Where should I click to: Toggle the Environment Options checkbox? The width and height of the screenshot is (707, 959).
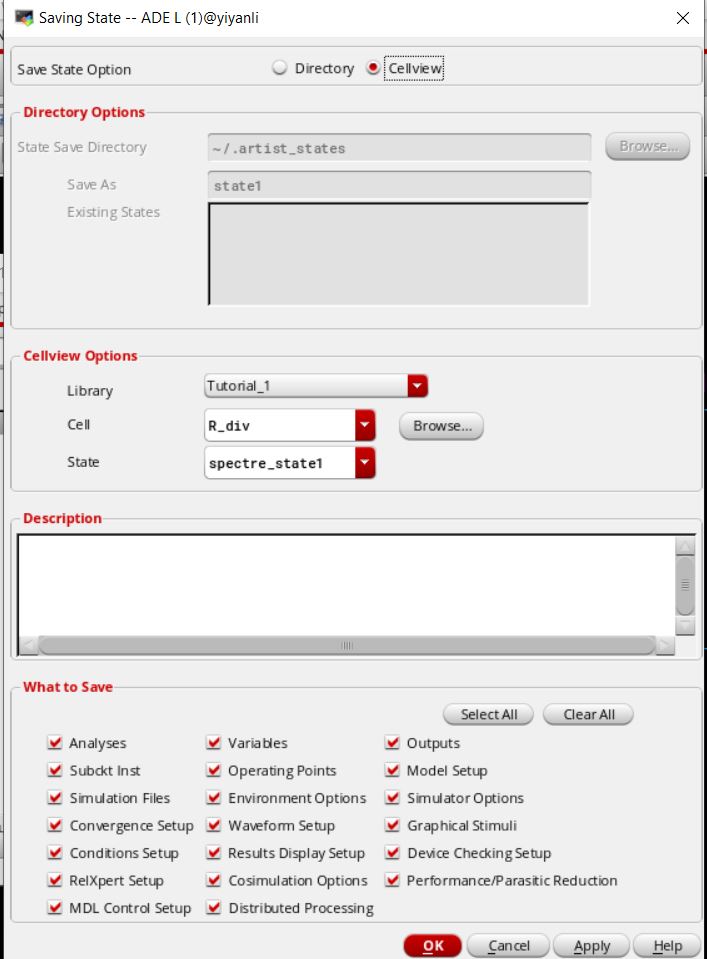[213, 798]
